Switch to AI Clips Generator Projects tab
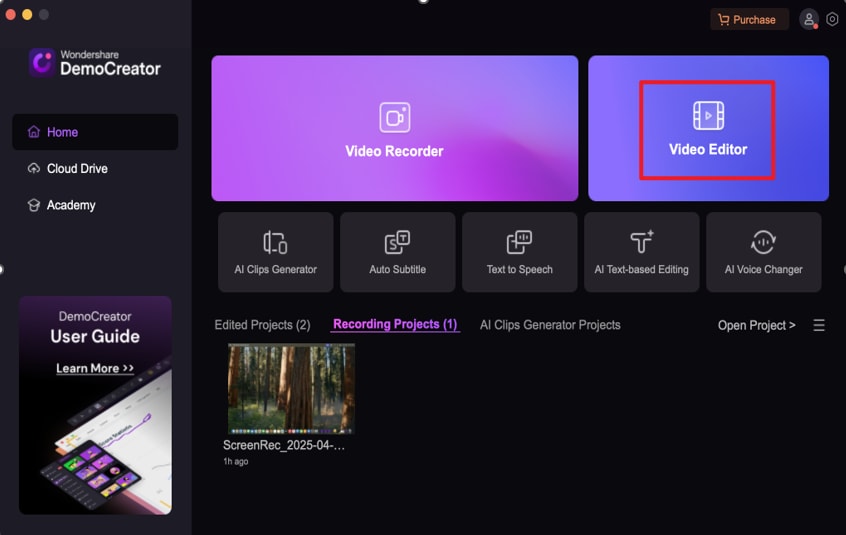Viewport: 846px width, 535px height. [x=550, y=325]
